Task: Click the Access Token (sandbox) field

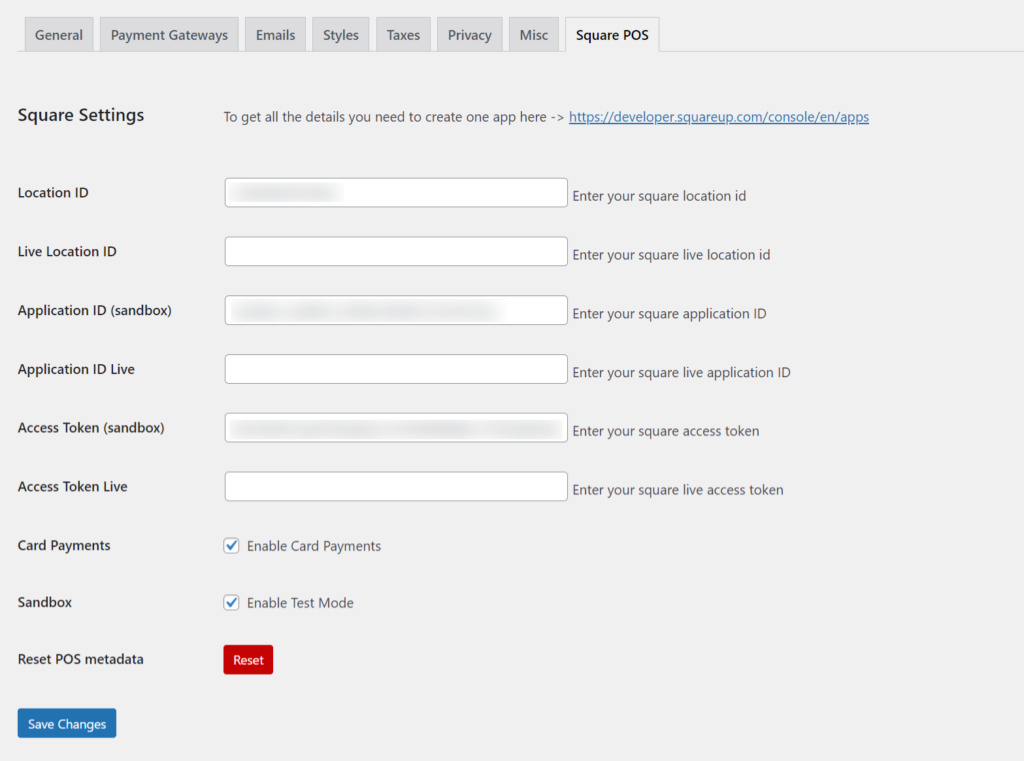Action: point(396,428)
